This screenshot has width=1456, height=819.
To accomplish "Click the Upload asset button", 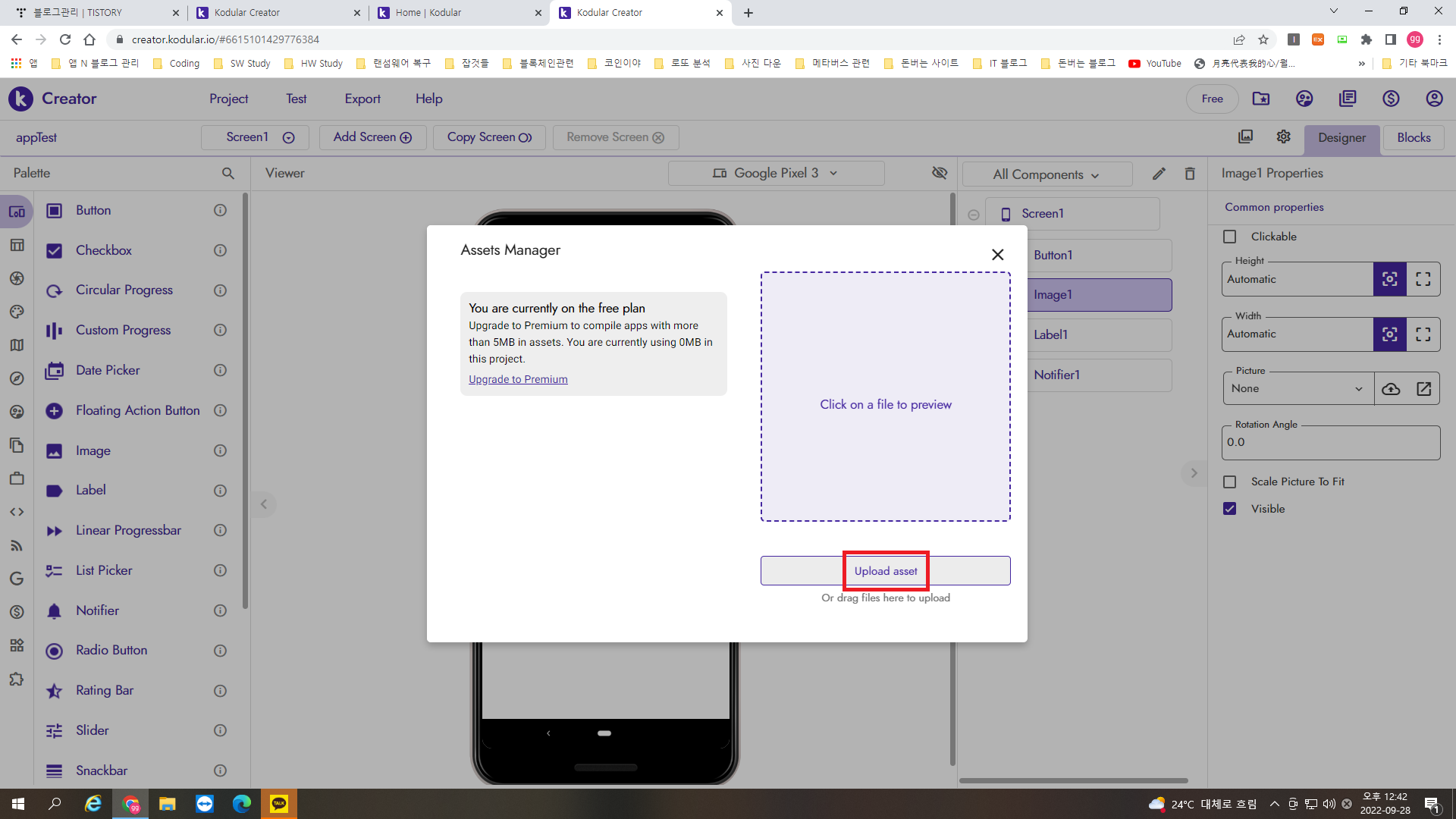I will [x=885, y=571].
